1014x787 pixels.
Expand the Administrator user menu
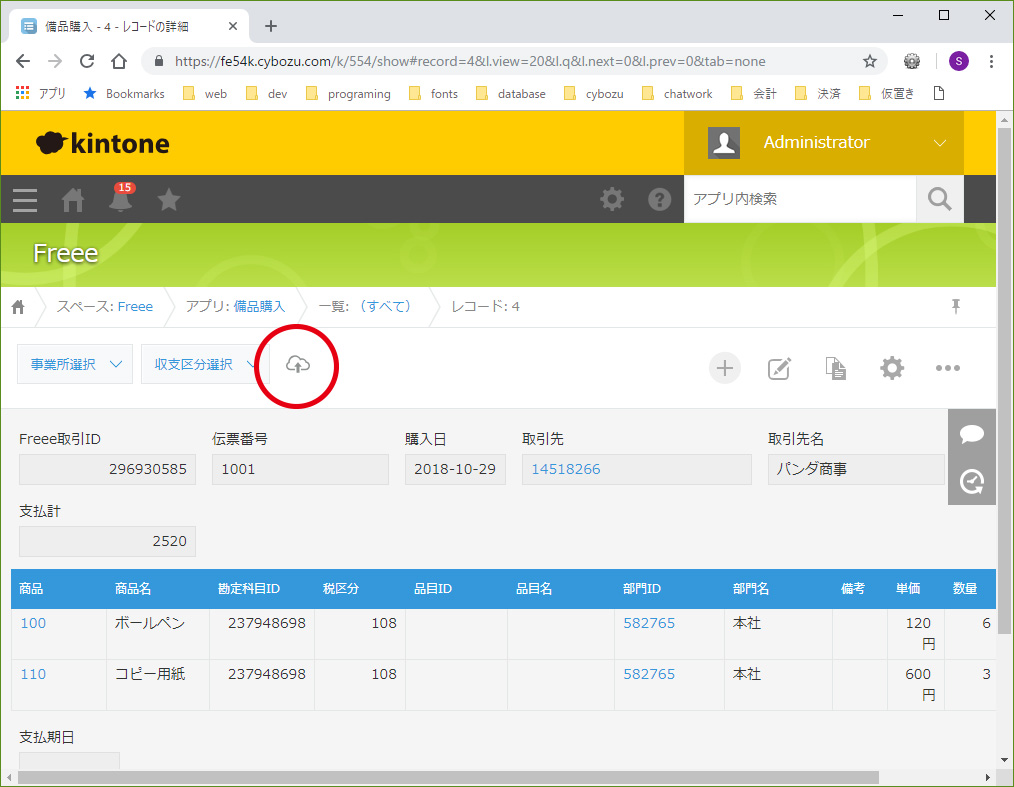[824, 143]
